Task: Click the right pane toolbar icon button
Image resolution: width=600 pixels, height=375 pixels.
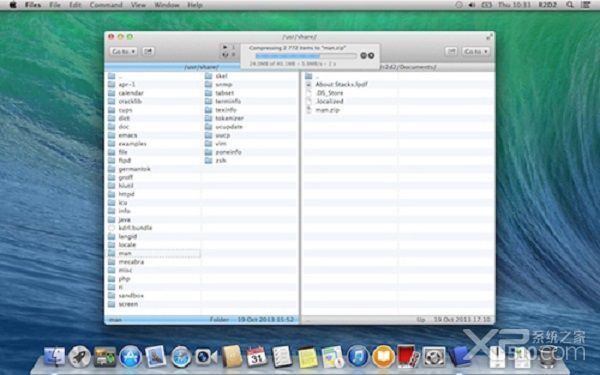Action: click(x=451, y=51)
